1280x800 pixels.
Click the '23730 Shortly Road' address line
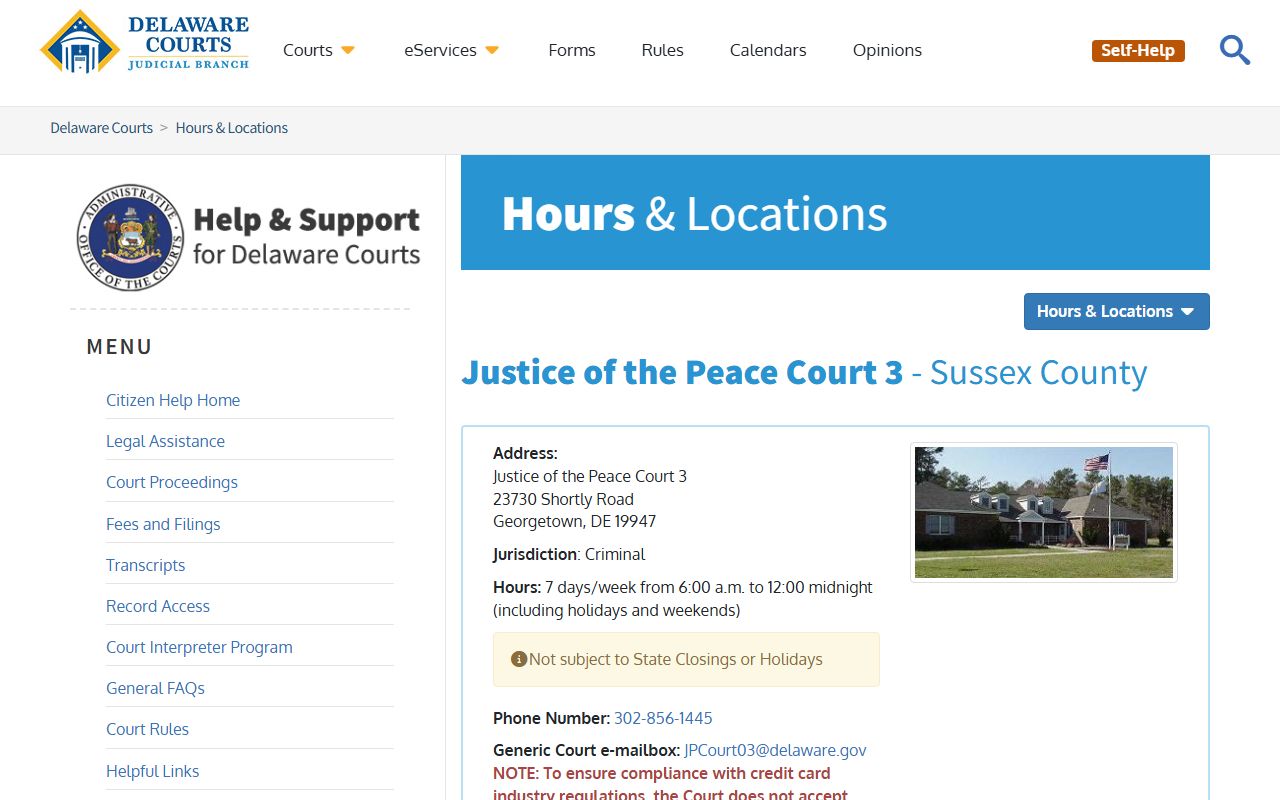pos(563,499)
